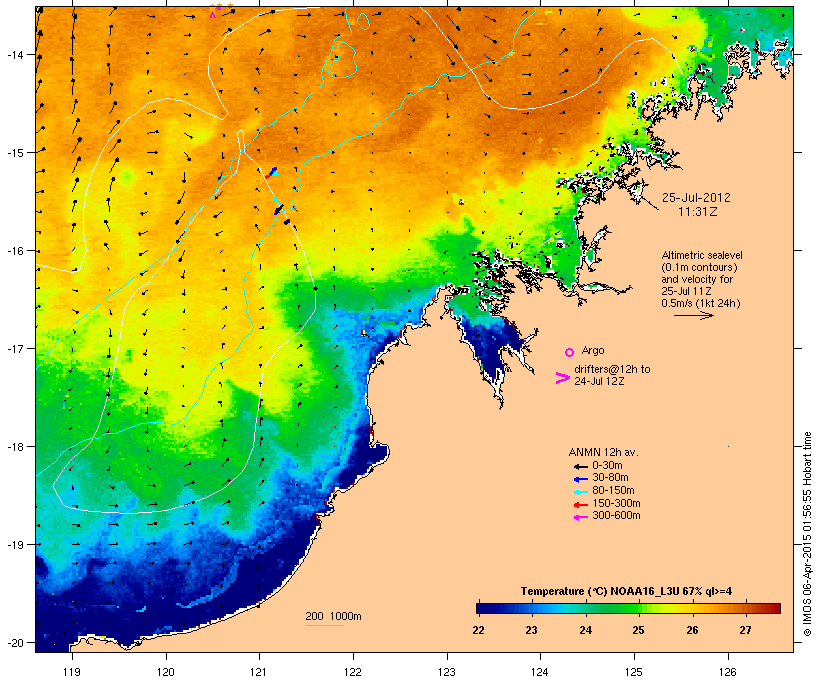Click the 300-600m depth label
This screenshot has width=820, height=680.
point(616,516)
